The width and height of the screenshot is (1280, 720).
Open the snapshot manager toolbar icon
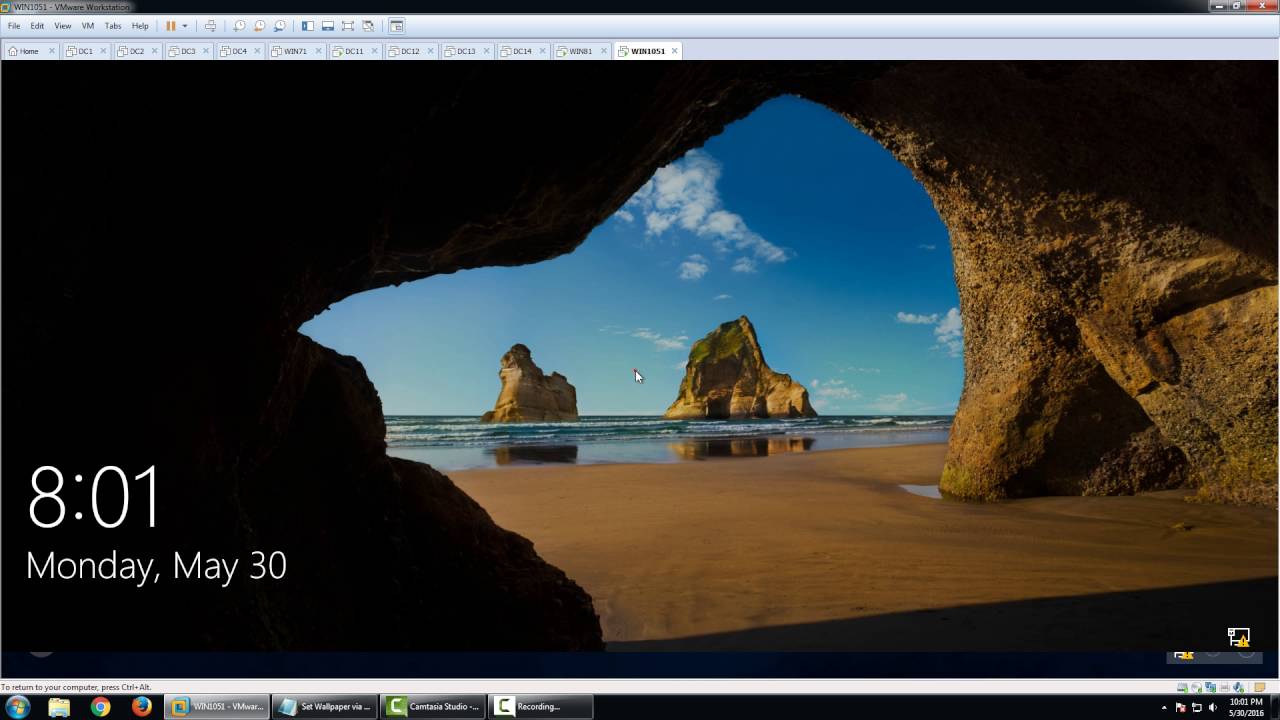[x=279, y=26]
